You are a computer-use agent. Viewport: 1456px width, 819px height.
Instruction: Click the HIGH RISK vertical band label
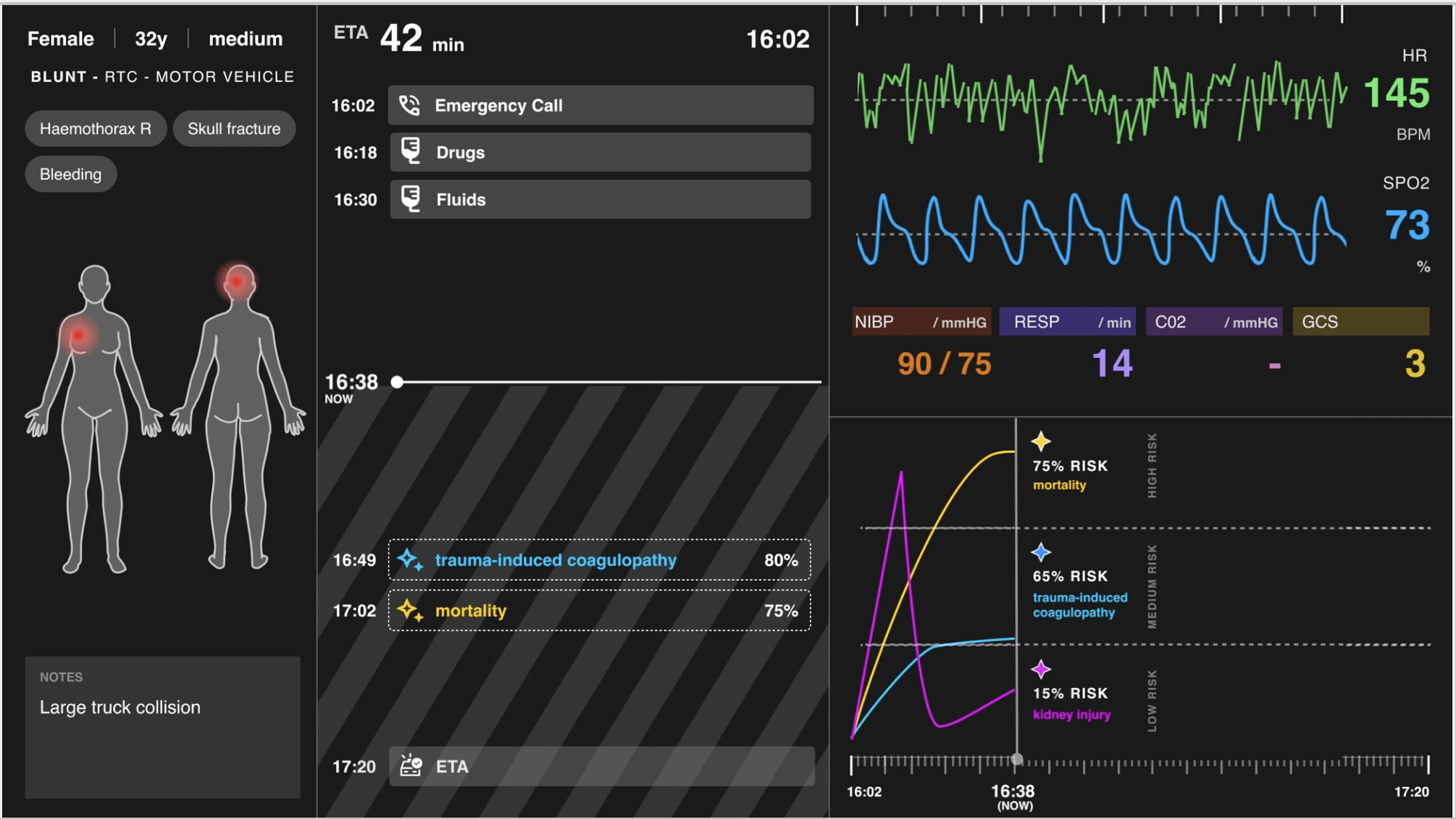(x=1152, y=465)
